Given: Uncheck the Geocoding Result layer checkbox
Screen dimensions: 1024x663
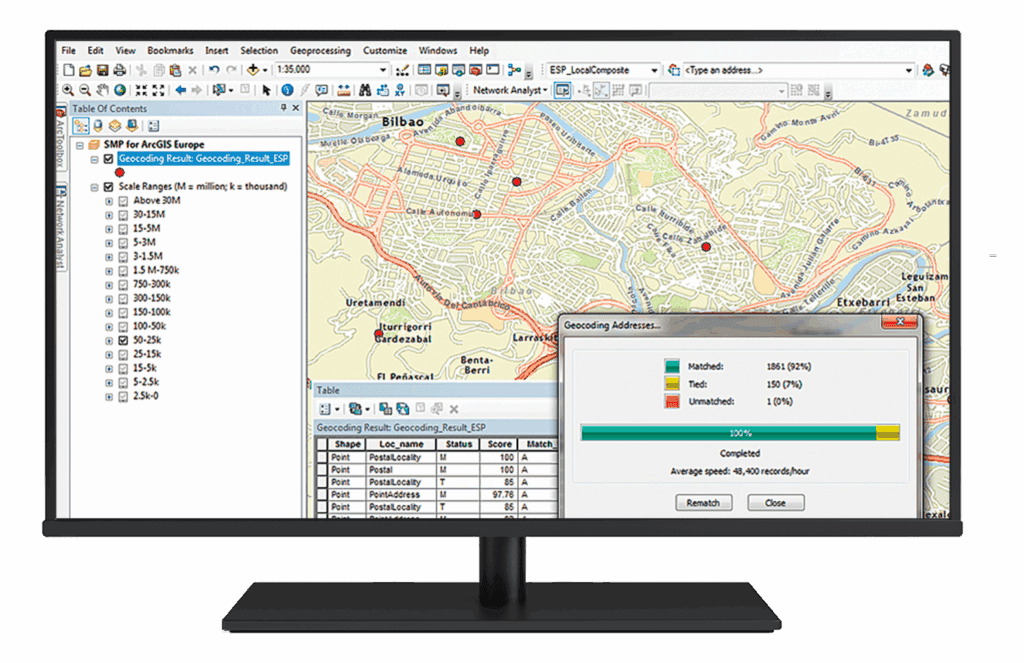Looking at the screenshot, I should tap(108, 159).
